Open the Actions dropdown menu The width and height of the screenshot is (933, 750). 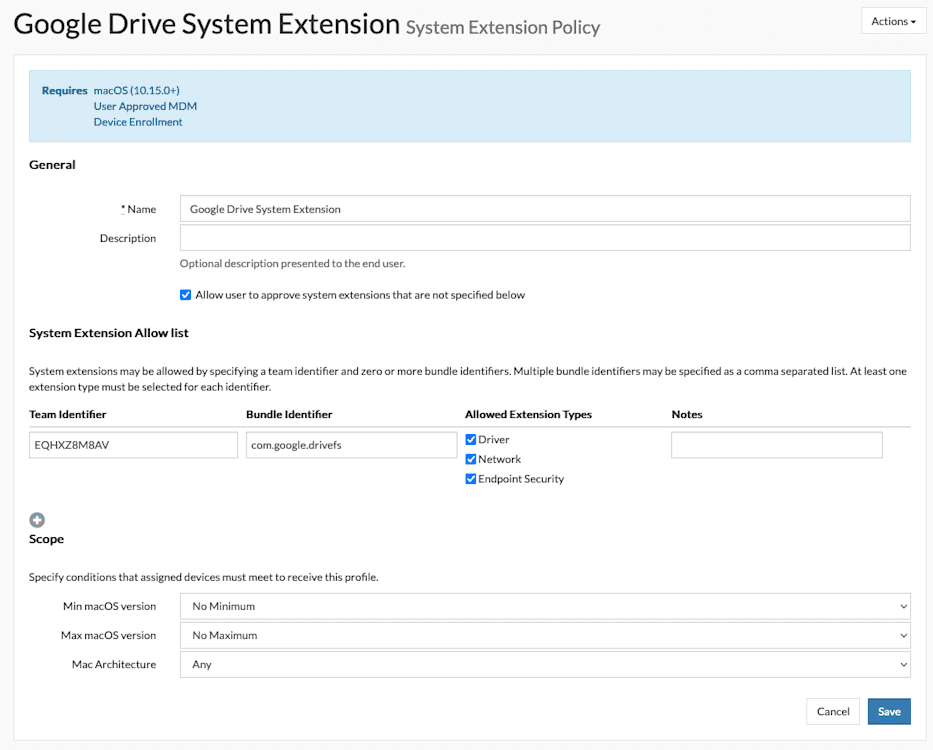coord(893,21)
